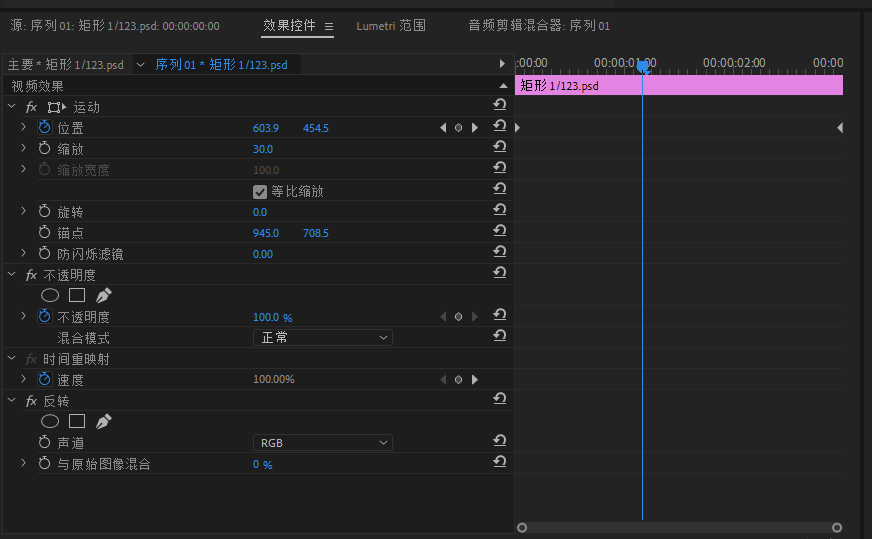Reset the 旋转 parameter

click(499, 210)
